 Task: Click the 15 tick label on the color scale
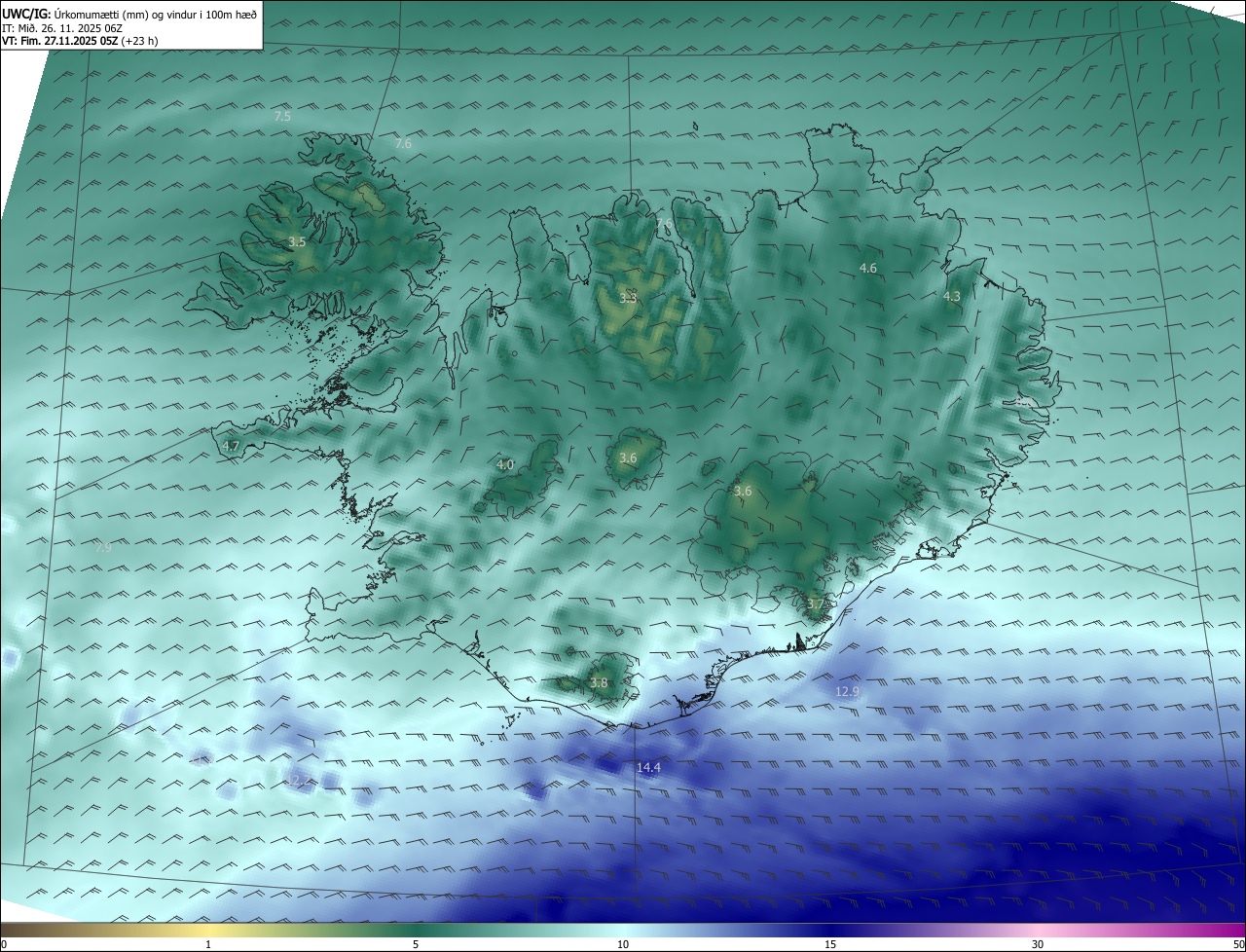[830, 944]
